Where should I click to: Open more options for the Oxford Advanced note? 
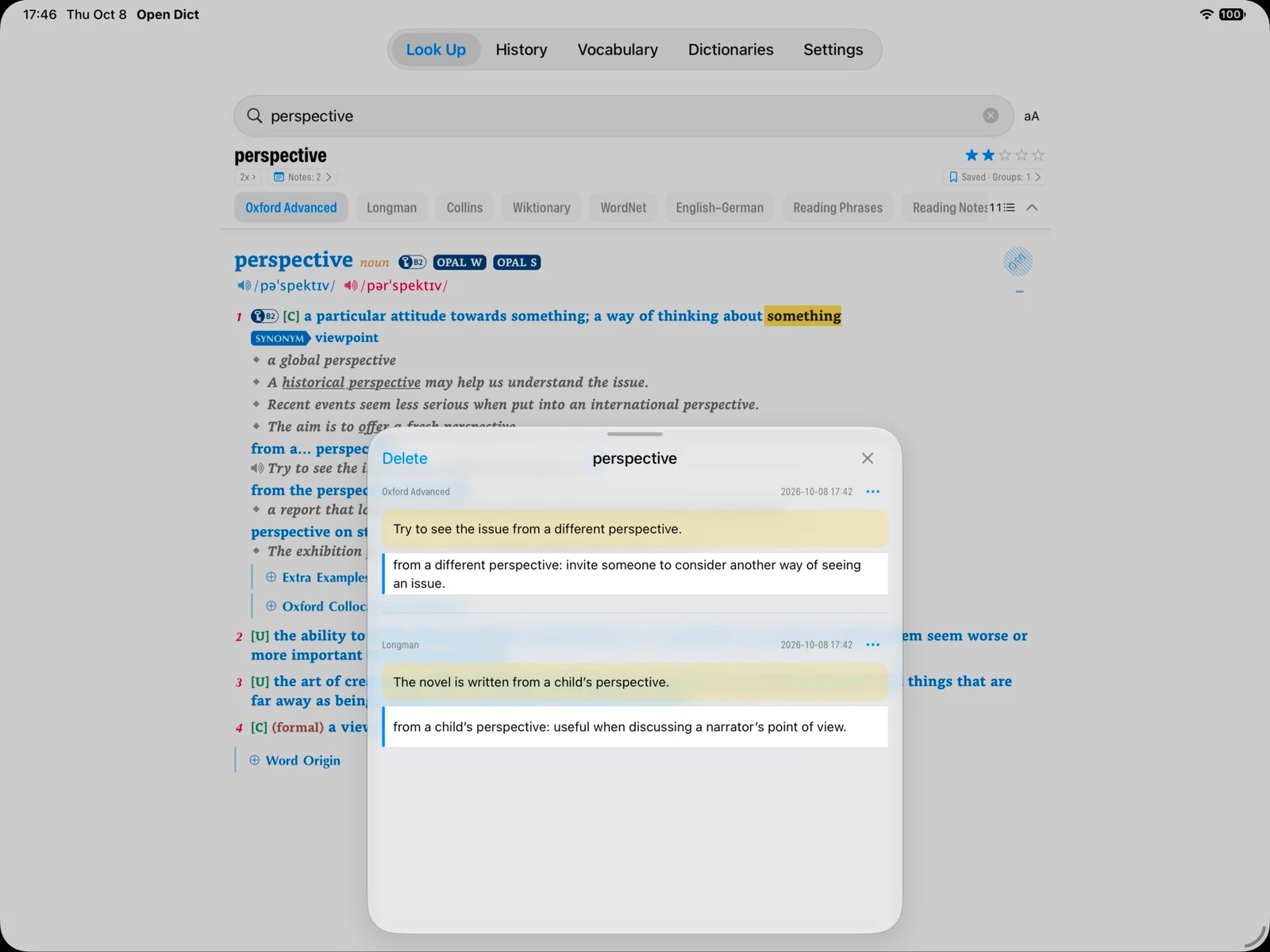coord(873,492)
